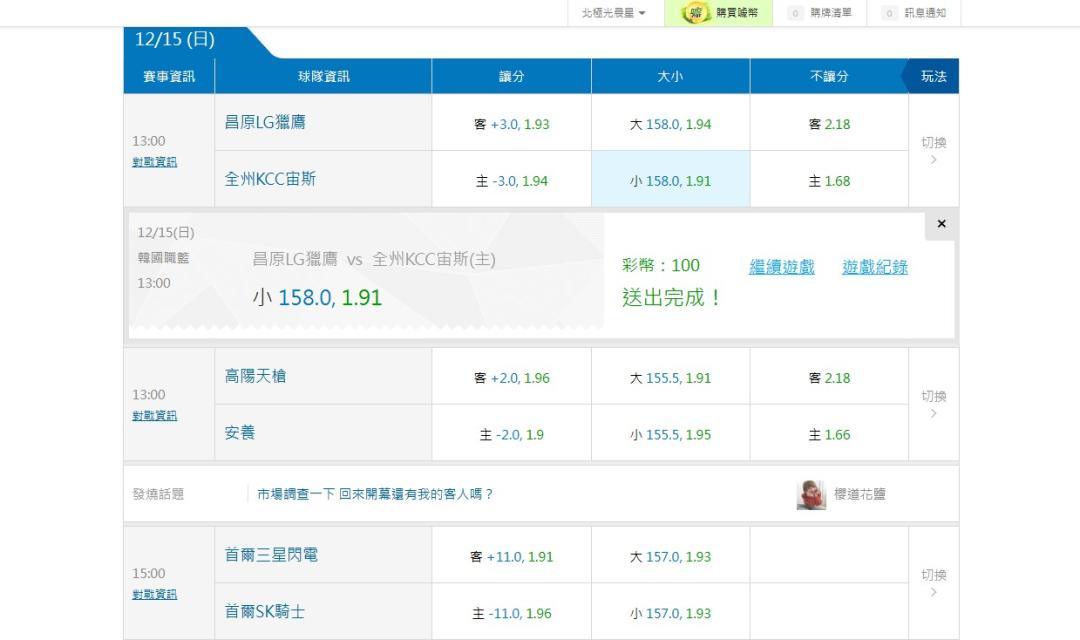
Task: Open 購買噓幣 purchase coins page
Action: coord(718,13)
